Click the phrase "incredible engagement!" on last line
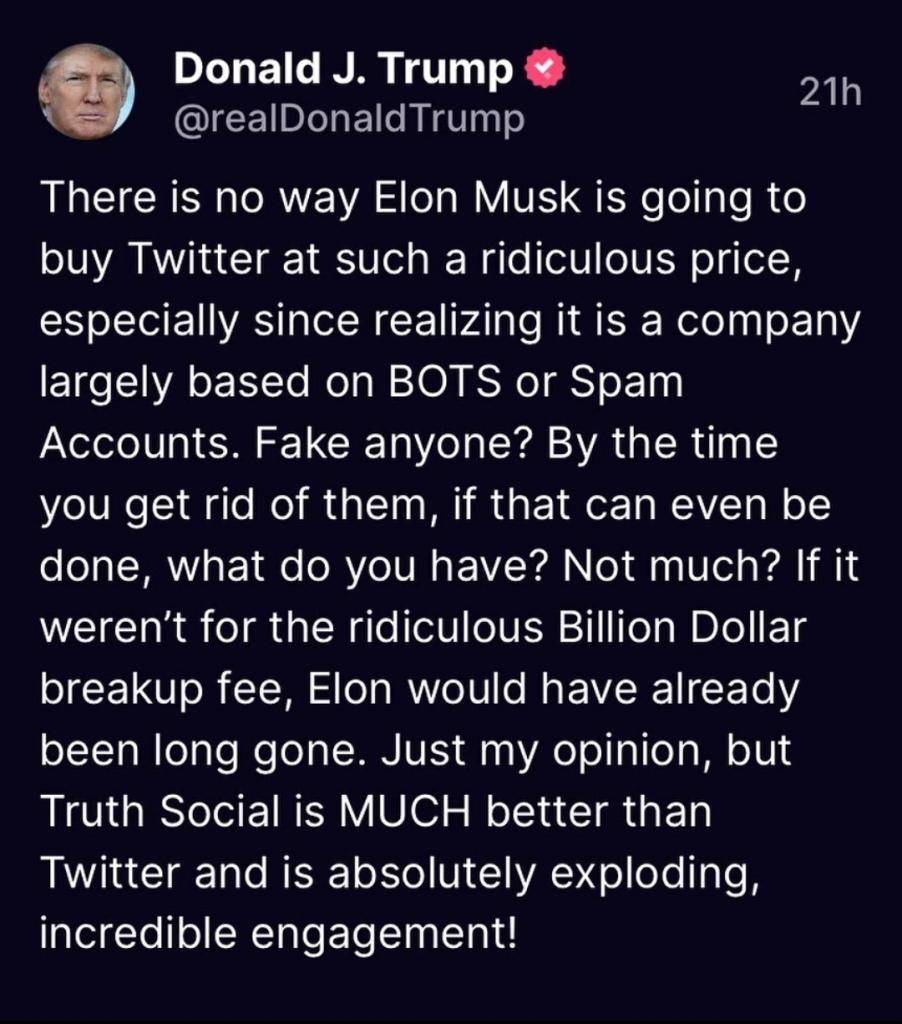Viewport: 902px width, 1024px height. [279, 933]
